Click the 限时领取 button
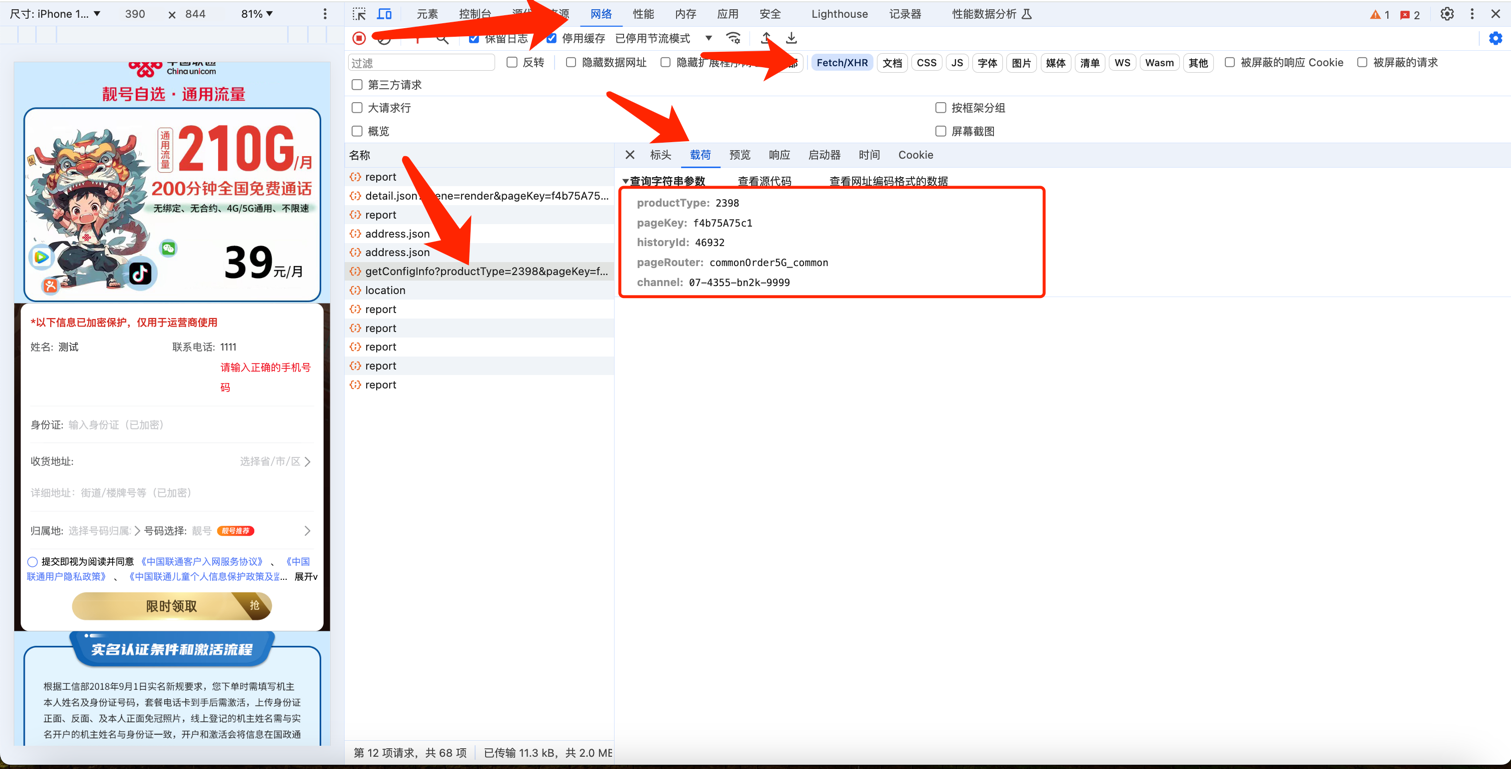Image resolution: width=1511 pixels, height=769 pixels. coord(171,606)
